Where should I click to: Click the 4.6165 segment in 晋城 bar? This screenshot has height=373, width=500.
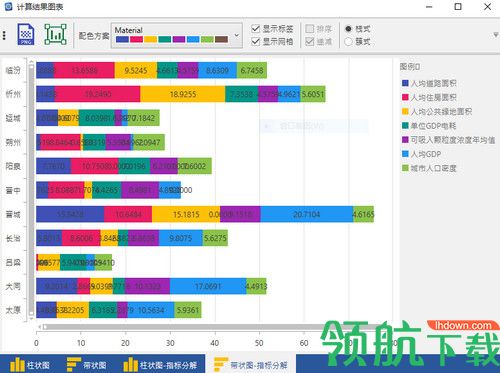(363, 214)
